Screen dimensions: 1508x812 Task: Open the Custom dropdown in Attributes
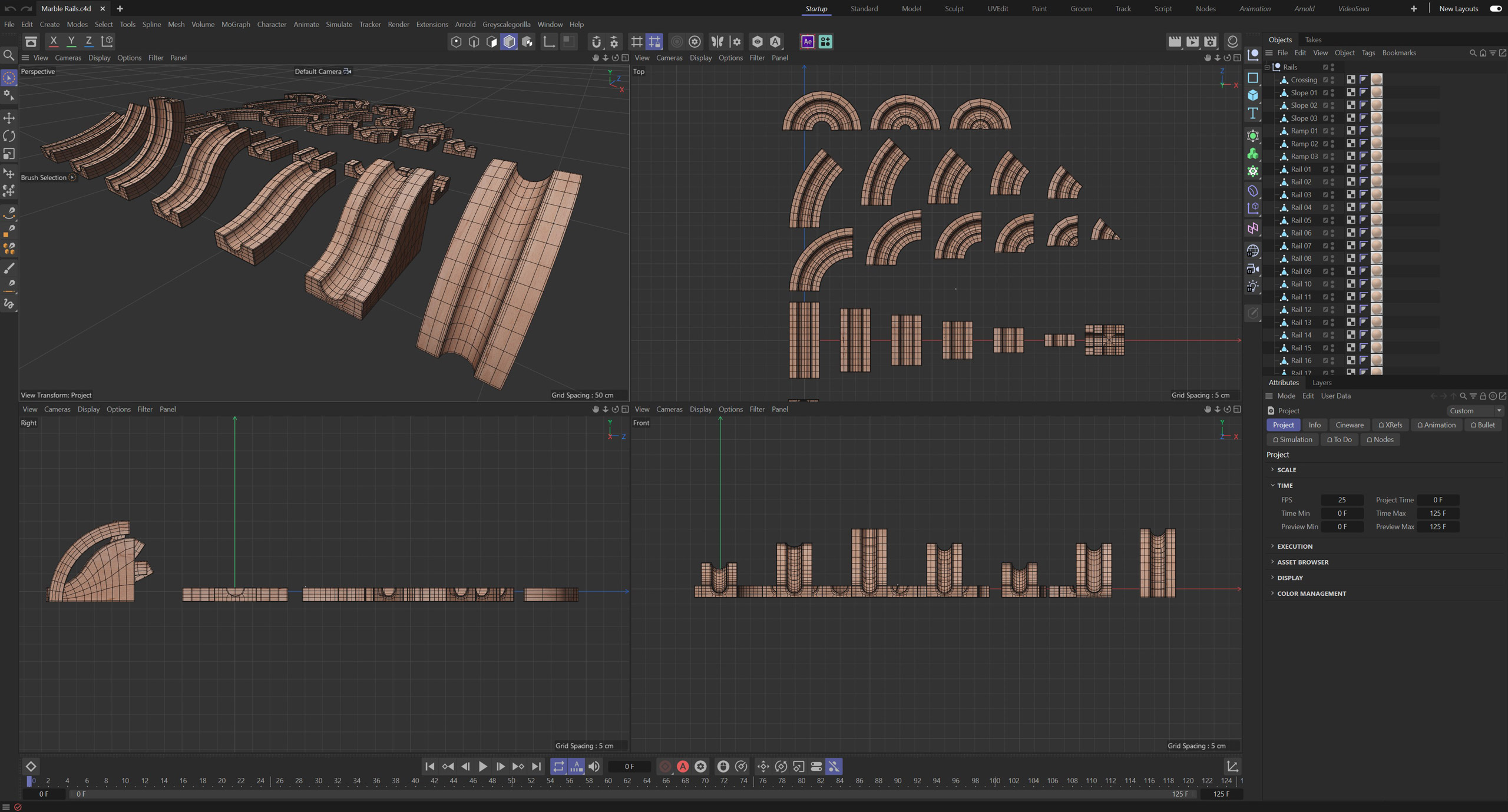(1475, 410)
